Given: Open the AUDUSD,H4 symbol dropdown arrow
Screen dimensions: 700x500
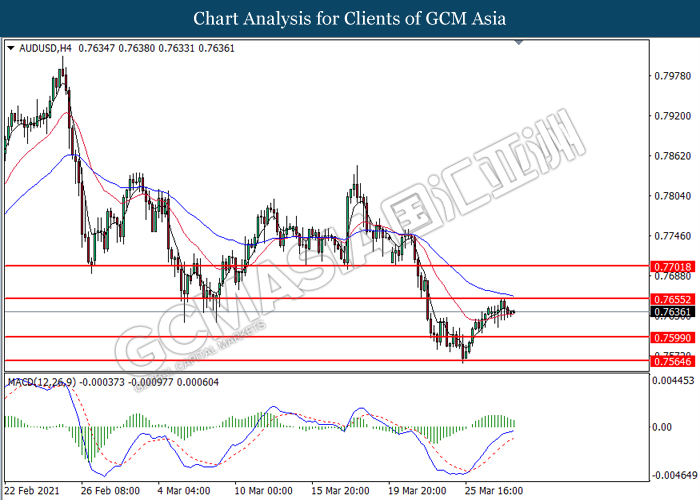Looking at the screenshot, I should [11, 48].
